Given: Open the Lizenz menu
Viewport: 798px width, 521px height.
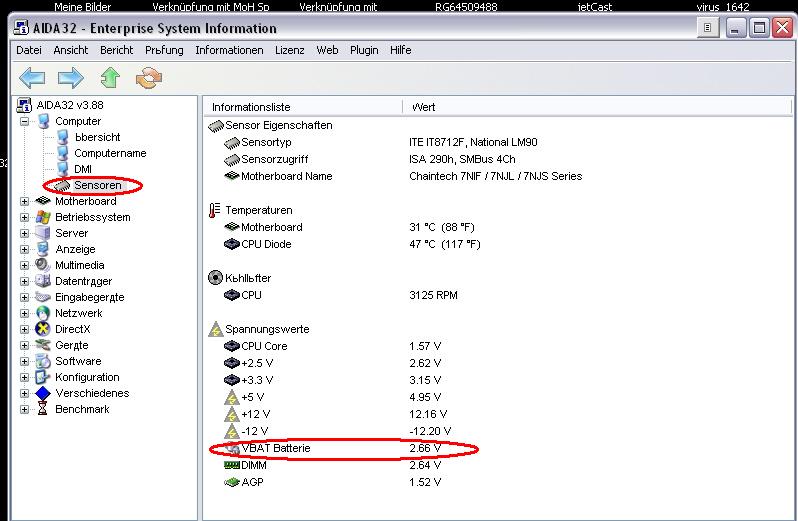Looking at the screenshot, I should coord(290,50).
